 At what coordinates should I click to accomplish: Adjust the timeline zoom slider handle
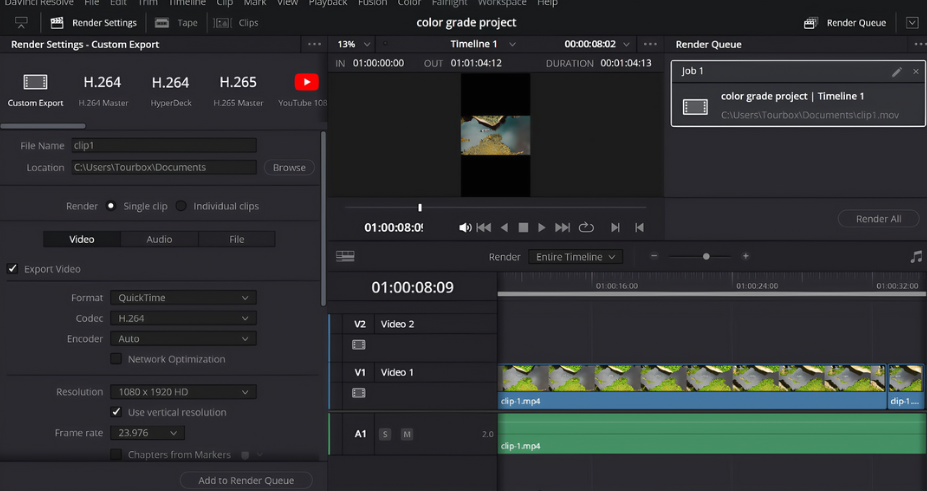click(x=706, y=256)
